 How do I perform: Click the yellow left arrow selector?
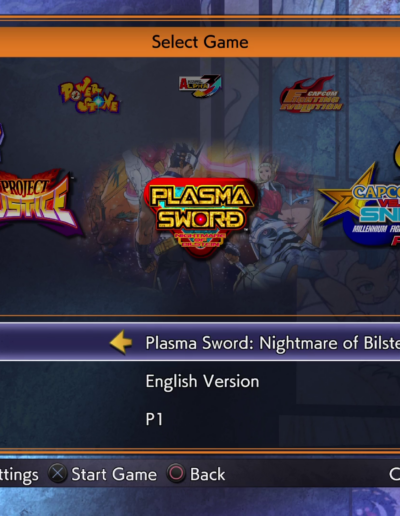(x=121, y=342)
